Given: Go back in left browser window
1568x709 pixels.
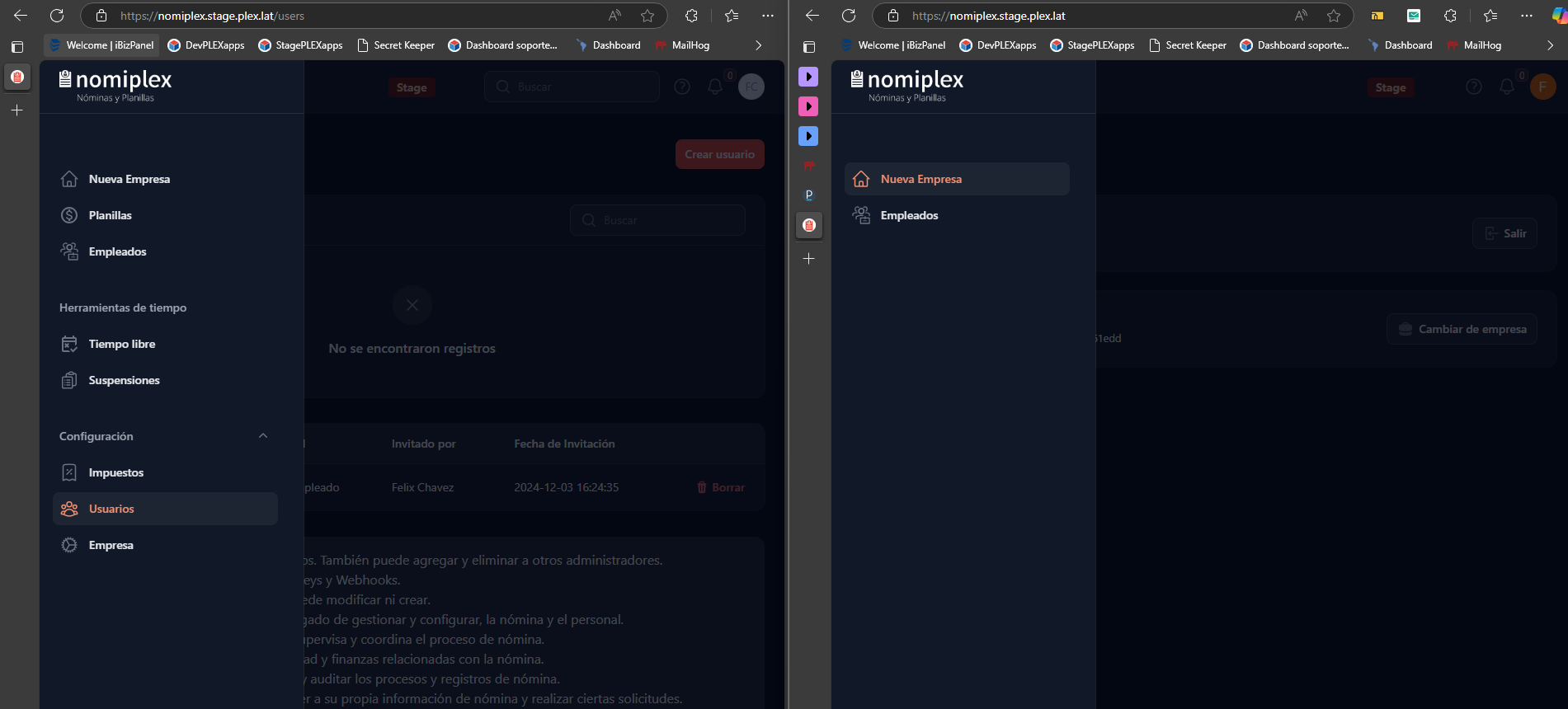Looking at the screenshot, I should [21, 16].
